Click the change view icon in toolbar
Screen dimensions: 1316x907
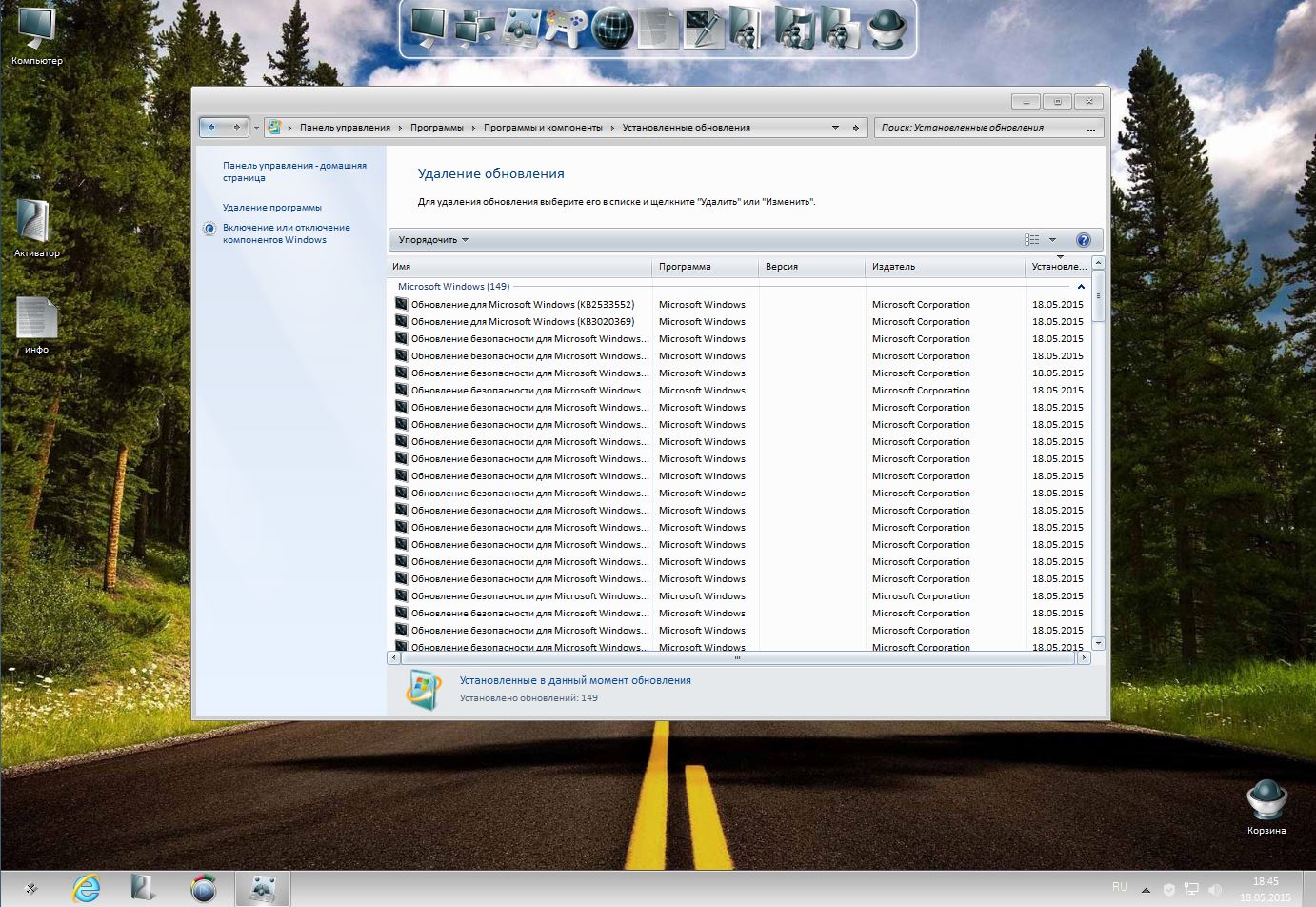click(1032, 240)
